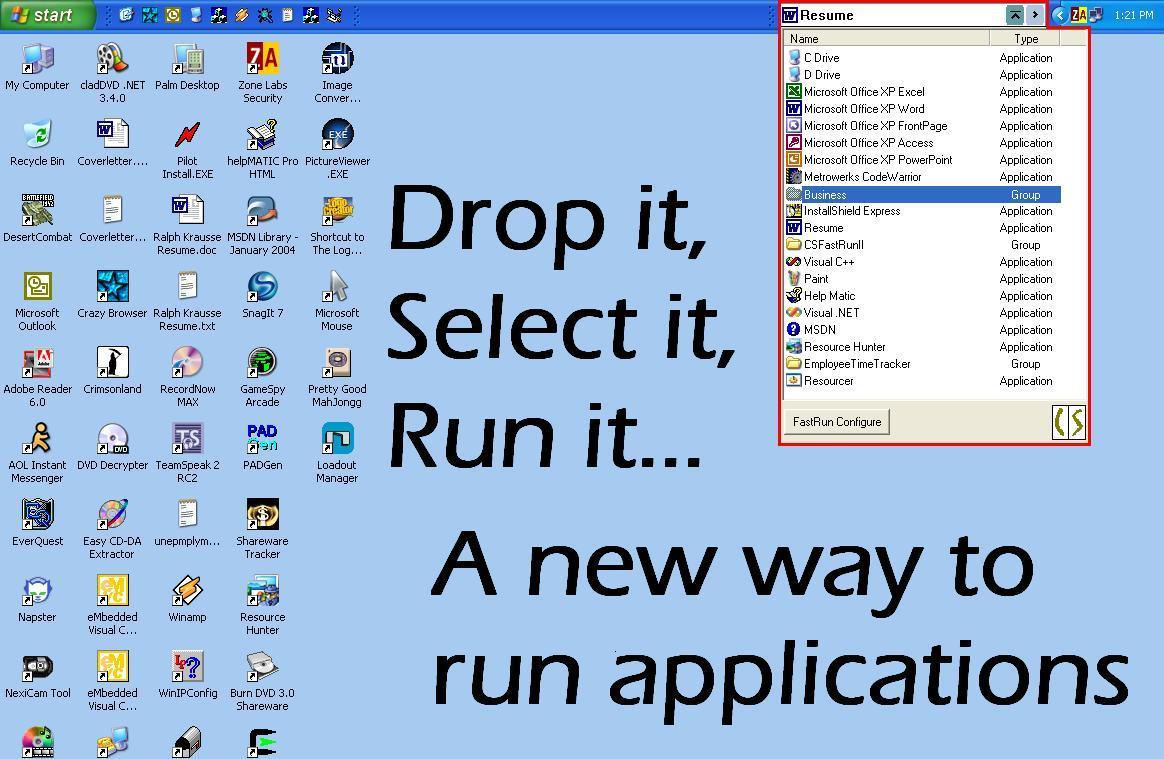Select Metrowerks CodeWarrior in list
1164x759 pixels.
[x=923, y=177]
